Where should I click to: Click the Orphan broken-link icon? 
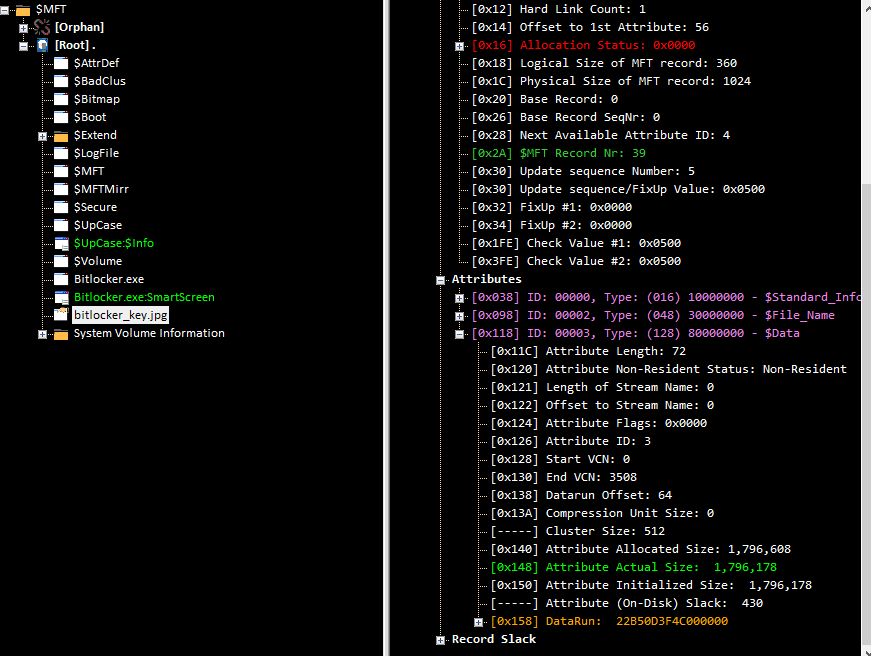coord(42,27)
